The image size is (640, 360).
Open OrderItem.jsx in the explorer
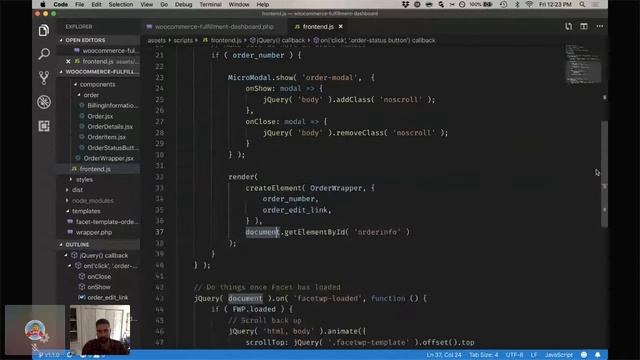tap(106, 137)
